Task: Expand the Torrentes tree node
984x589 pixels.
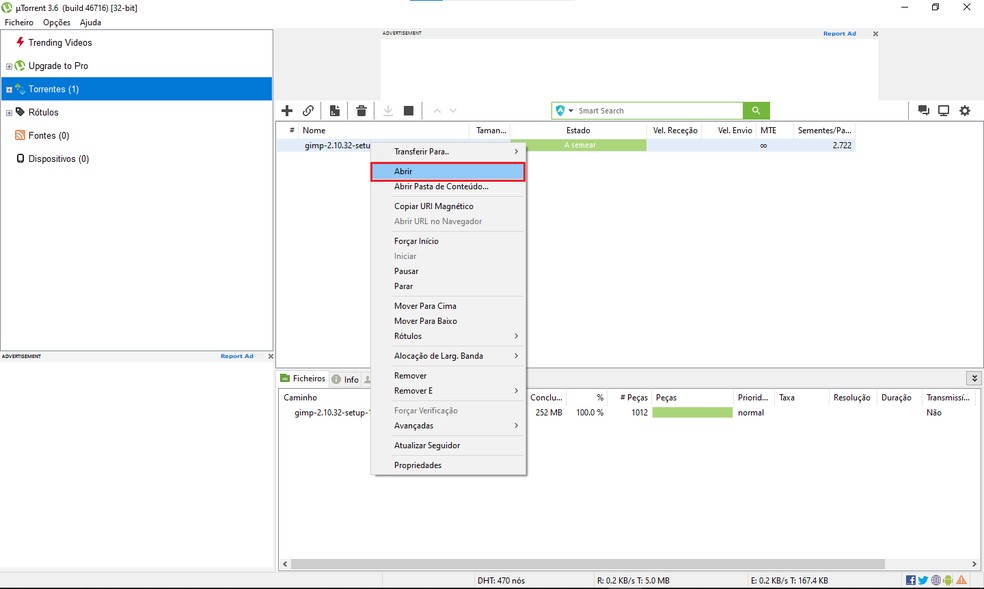Action: [9, 90]
